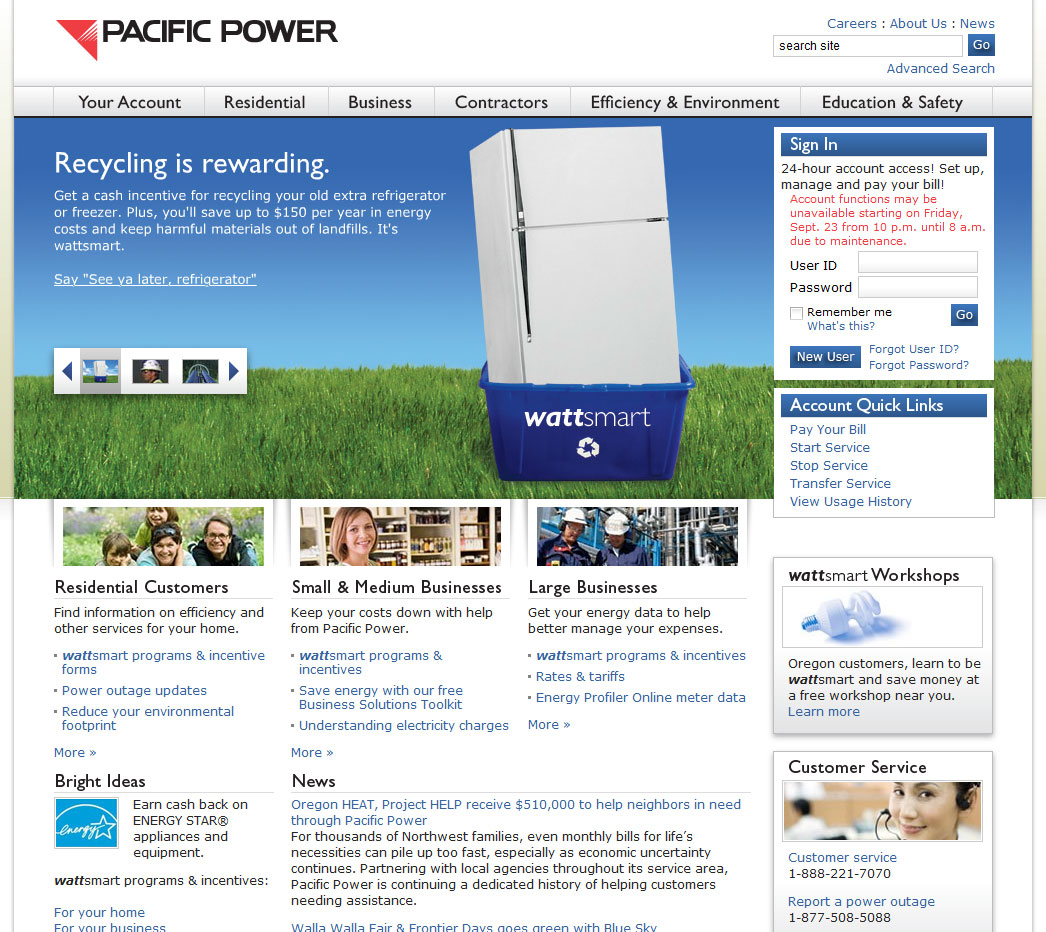Open Stop Service quick link
The image size is (1046, 932).
pyautogui.click(x=829, y=466)
